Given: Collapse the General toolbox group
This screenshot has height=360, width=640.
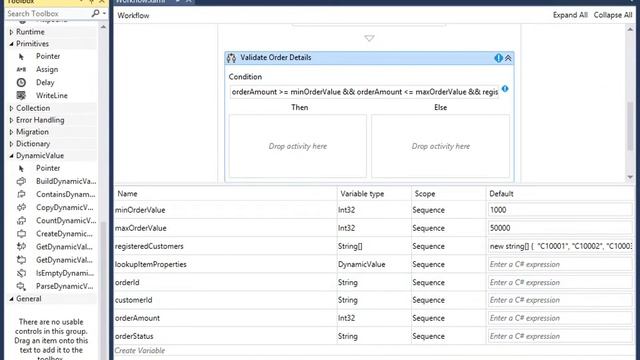Looking at the screenshot, I should click(x=11, y=299).
